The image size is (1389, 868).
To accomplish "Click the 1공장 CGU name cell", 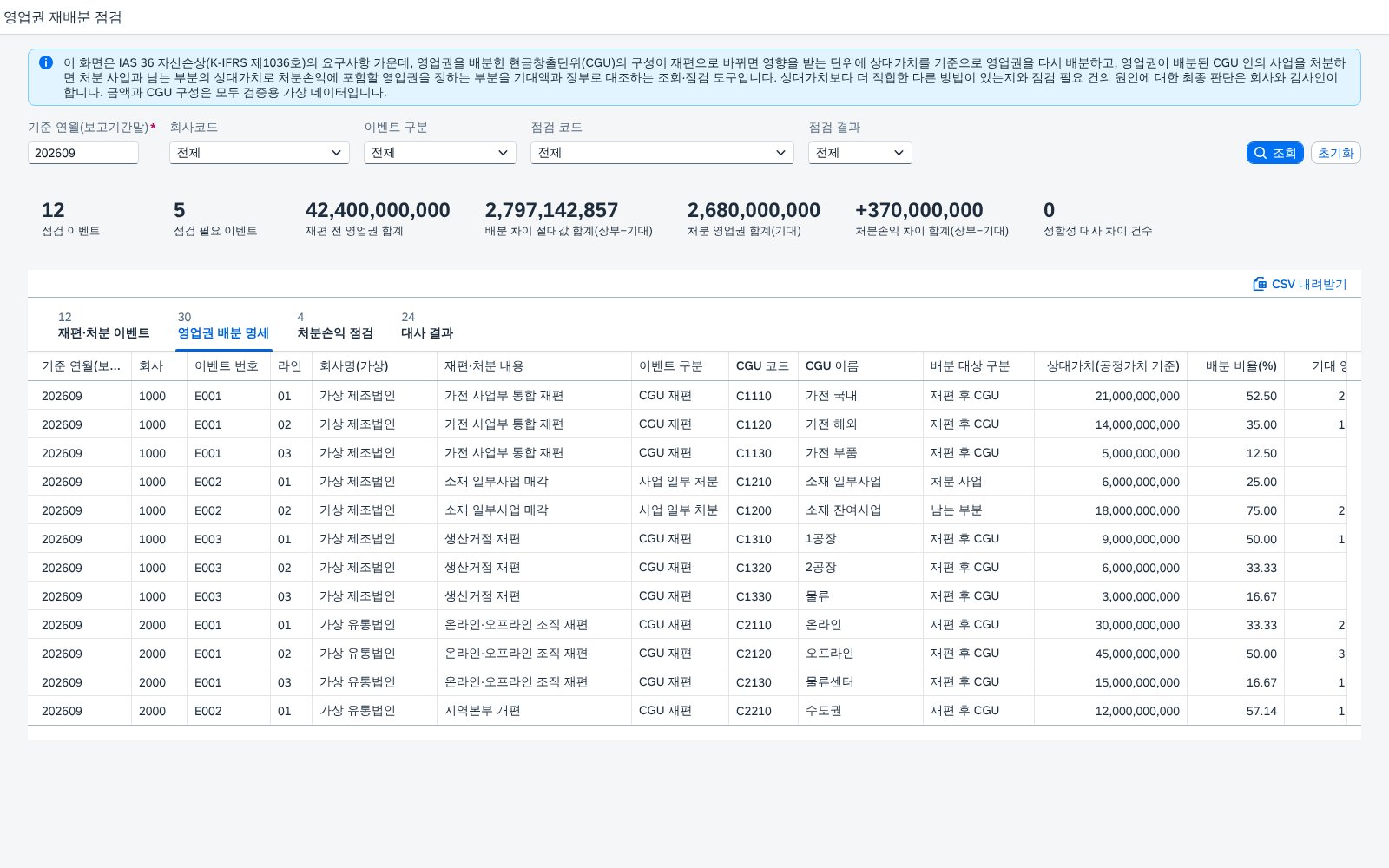I will coord(860,539).
